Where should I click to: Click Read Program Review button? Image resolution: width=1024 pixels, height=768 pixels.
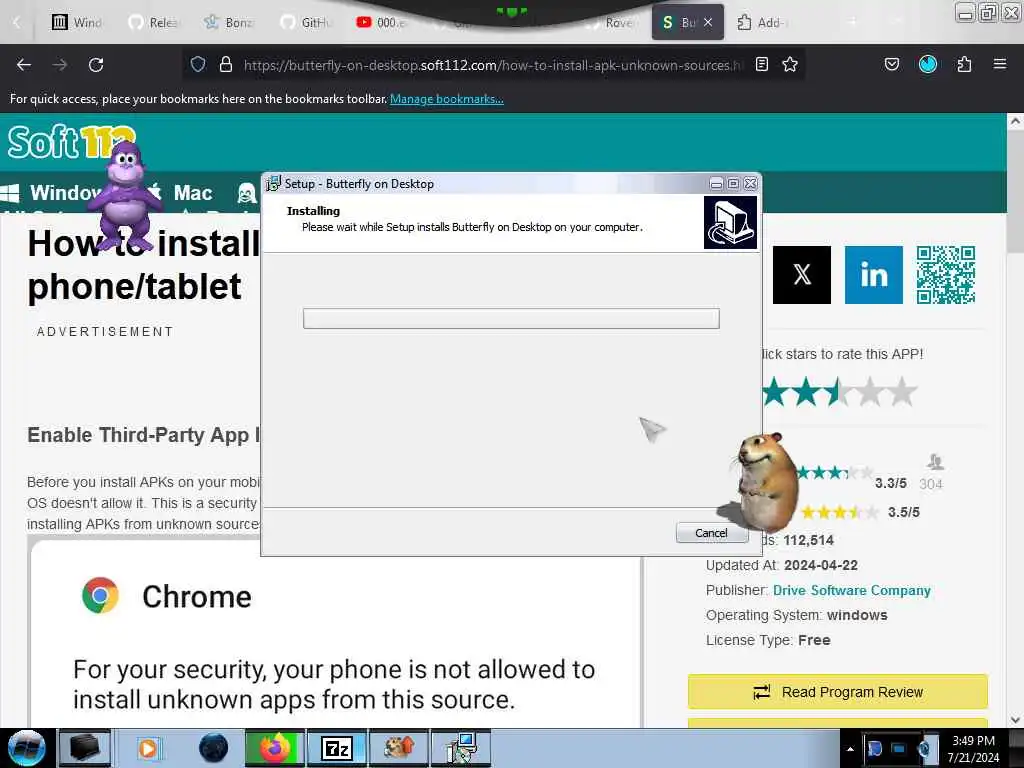tap(838, 692)
